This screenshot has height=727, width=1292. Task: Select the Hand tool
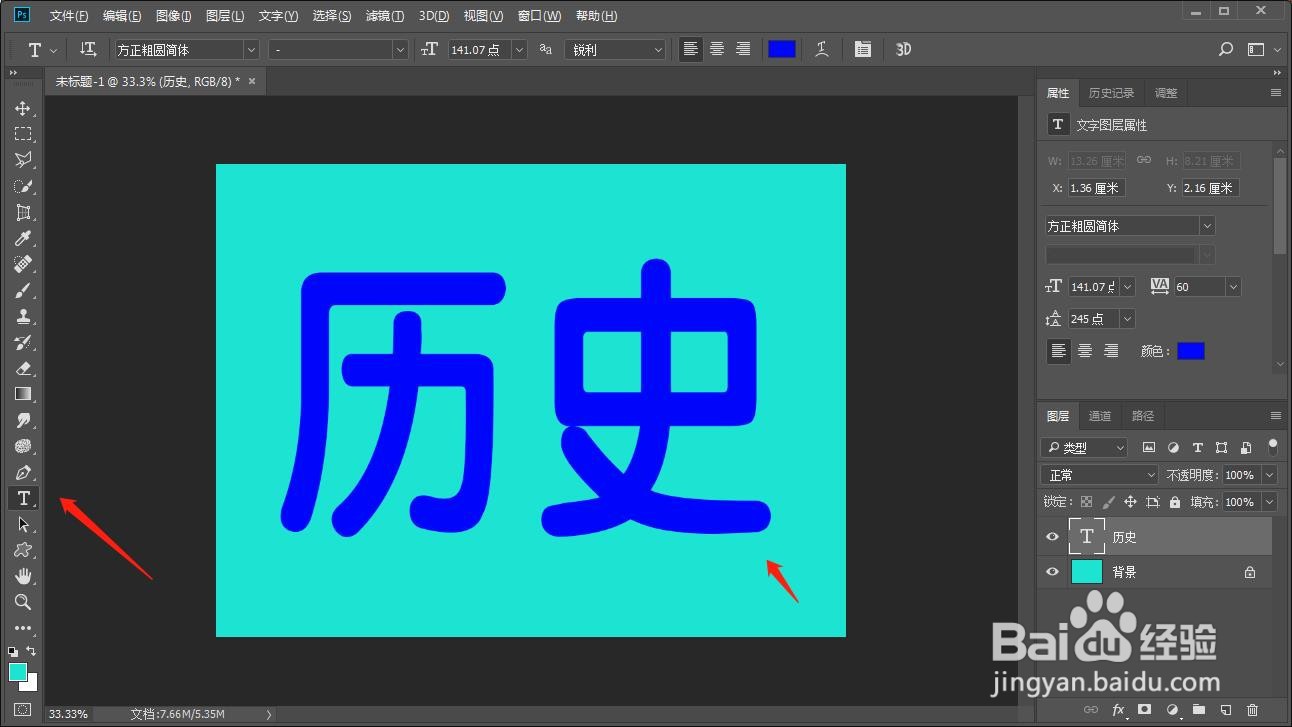coord(23,576)
